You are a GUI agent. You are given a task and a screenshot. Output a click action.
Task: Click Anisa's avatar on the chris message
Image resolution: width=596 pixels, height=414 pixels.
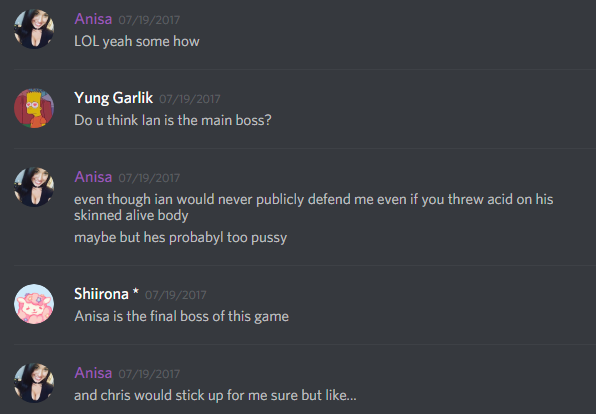[x=34, y=383]
